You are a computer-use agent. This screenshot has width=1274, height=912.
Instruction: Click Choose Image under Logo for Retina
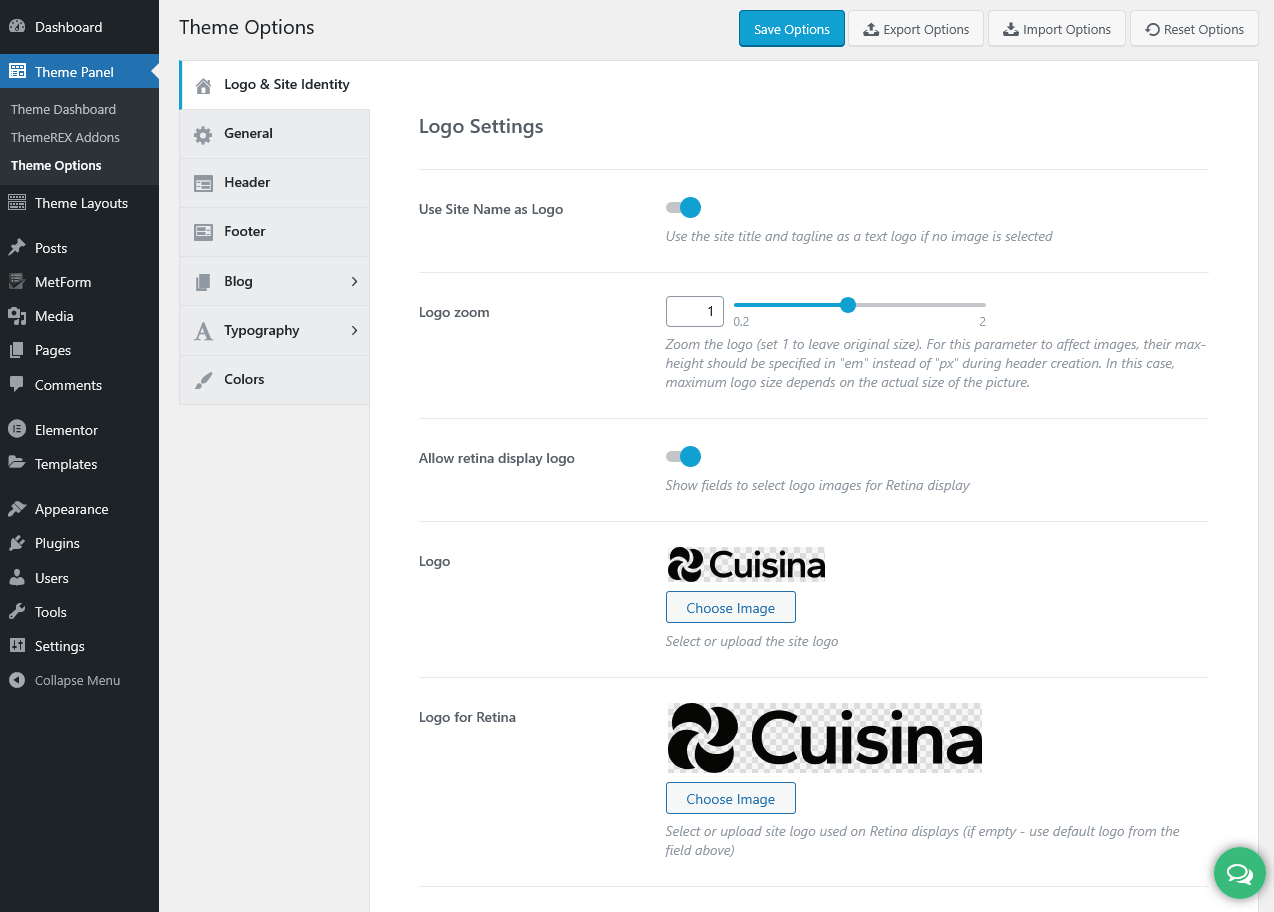coord(730,799)
